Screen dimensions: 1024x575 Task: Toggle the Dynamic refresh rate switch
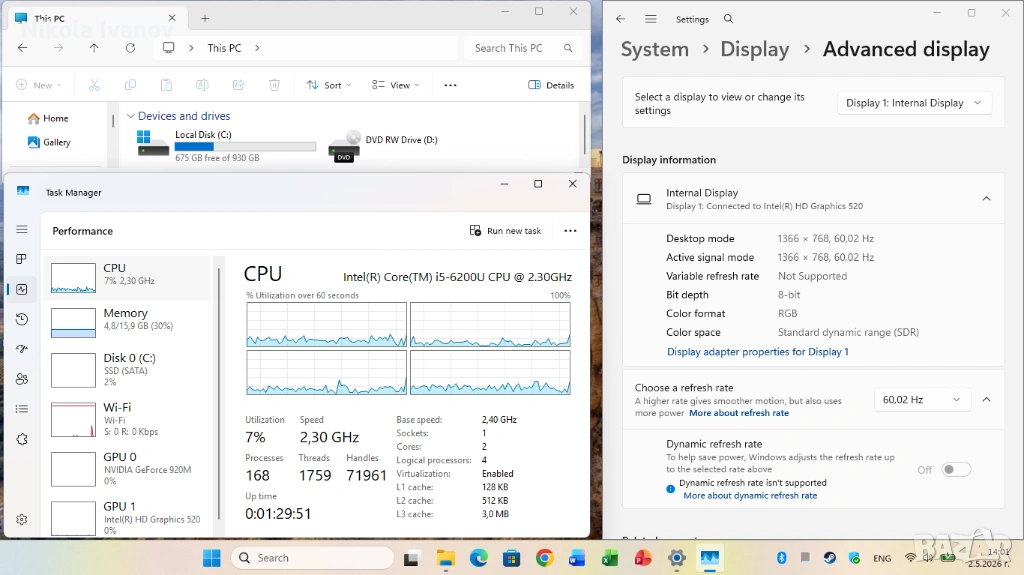956,469
